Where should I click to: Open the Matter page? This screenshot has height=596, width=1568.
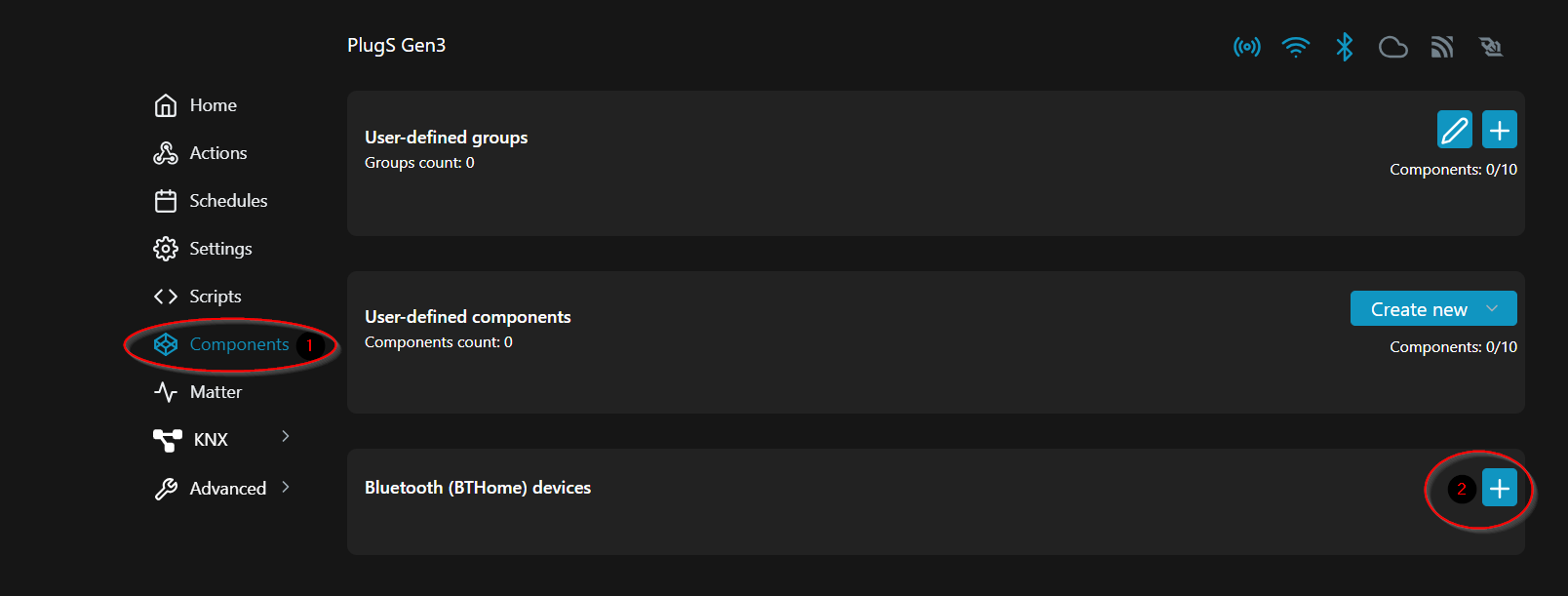point(216,392)
